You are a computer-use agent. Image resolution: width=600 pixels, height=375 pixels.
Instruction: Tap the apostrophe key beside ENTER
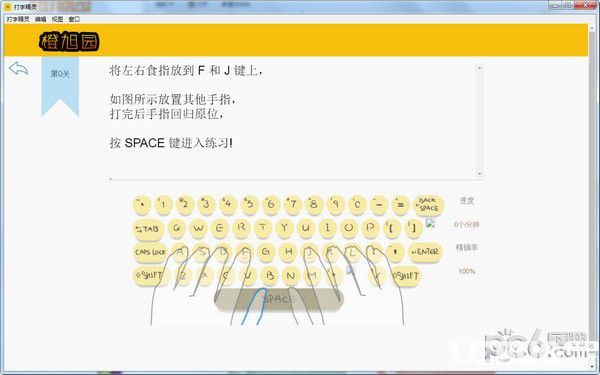point(395,252)
